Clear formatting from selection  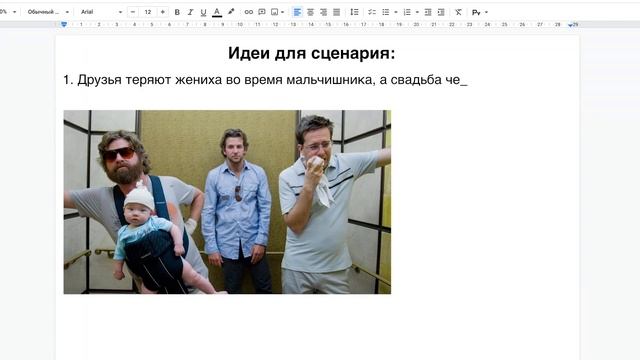[x=458, y=12]
